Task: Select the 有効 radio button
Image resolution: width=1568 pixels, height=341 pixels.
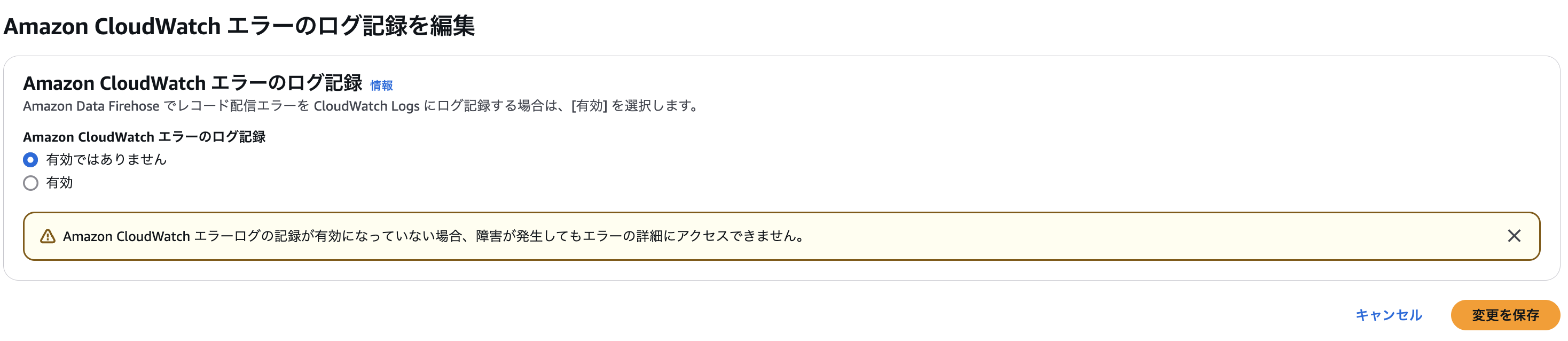Action: point(31,183)
